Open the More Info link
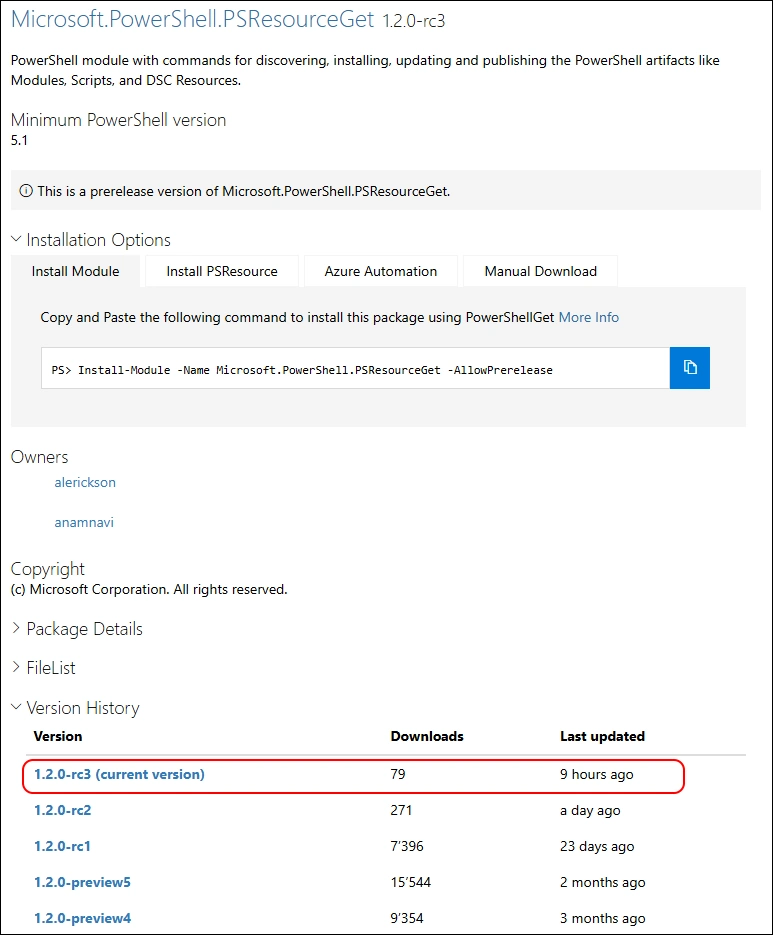 [x=588, y=317]
